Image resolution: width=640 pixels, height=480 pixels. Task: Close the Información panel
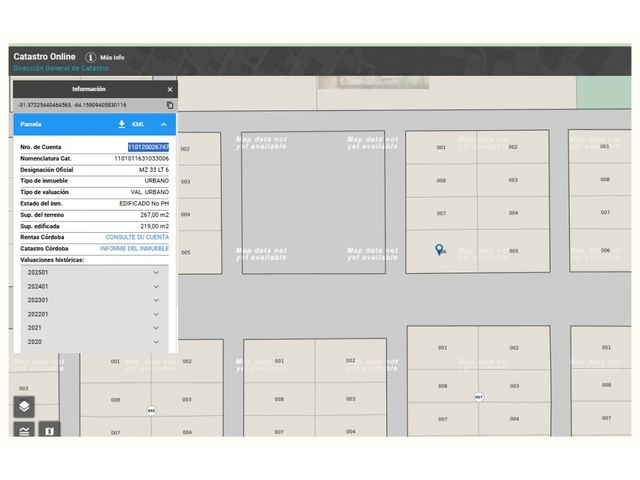pyautogui.click(x=170, y=89)
